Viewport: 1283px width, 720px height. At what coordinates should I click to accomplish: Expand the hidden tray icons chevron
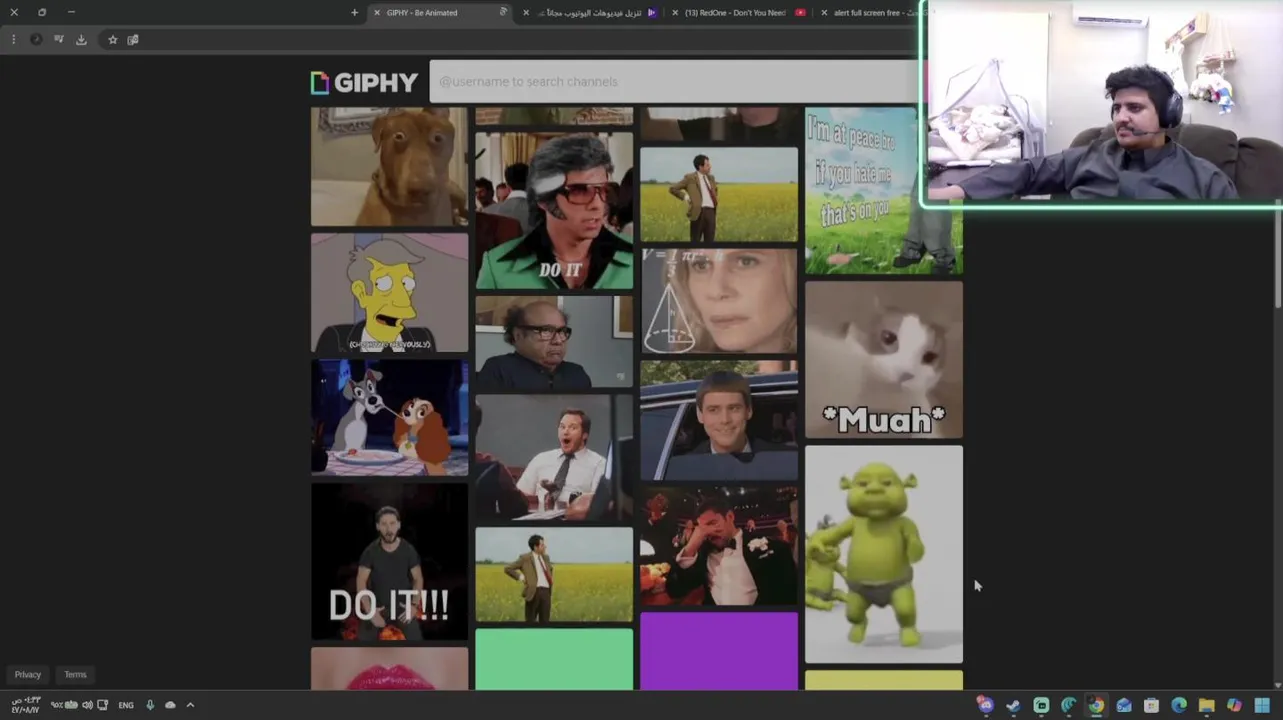click(190, 705)
